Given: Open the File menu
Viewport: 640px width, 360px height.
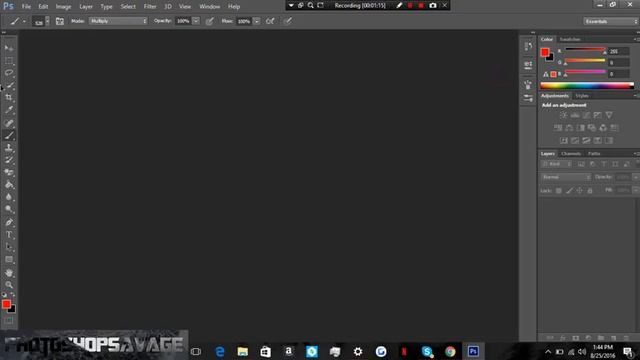Looking at the screenshot, I should click(x=26, y=7).
